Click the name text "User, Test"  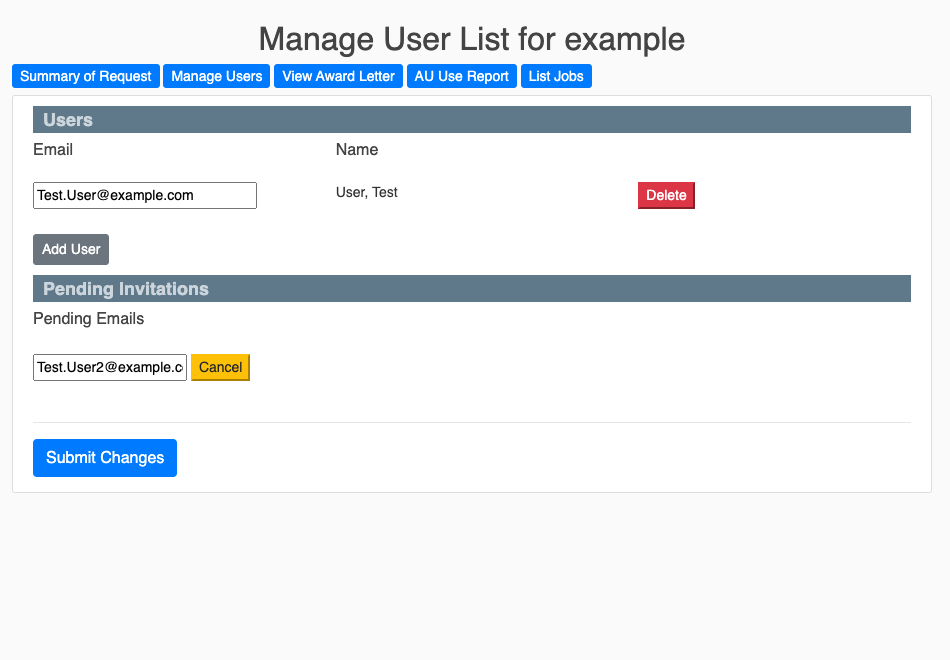point(367,192)
